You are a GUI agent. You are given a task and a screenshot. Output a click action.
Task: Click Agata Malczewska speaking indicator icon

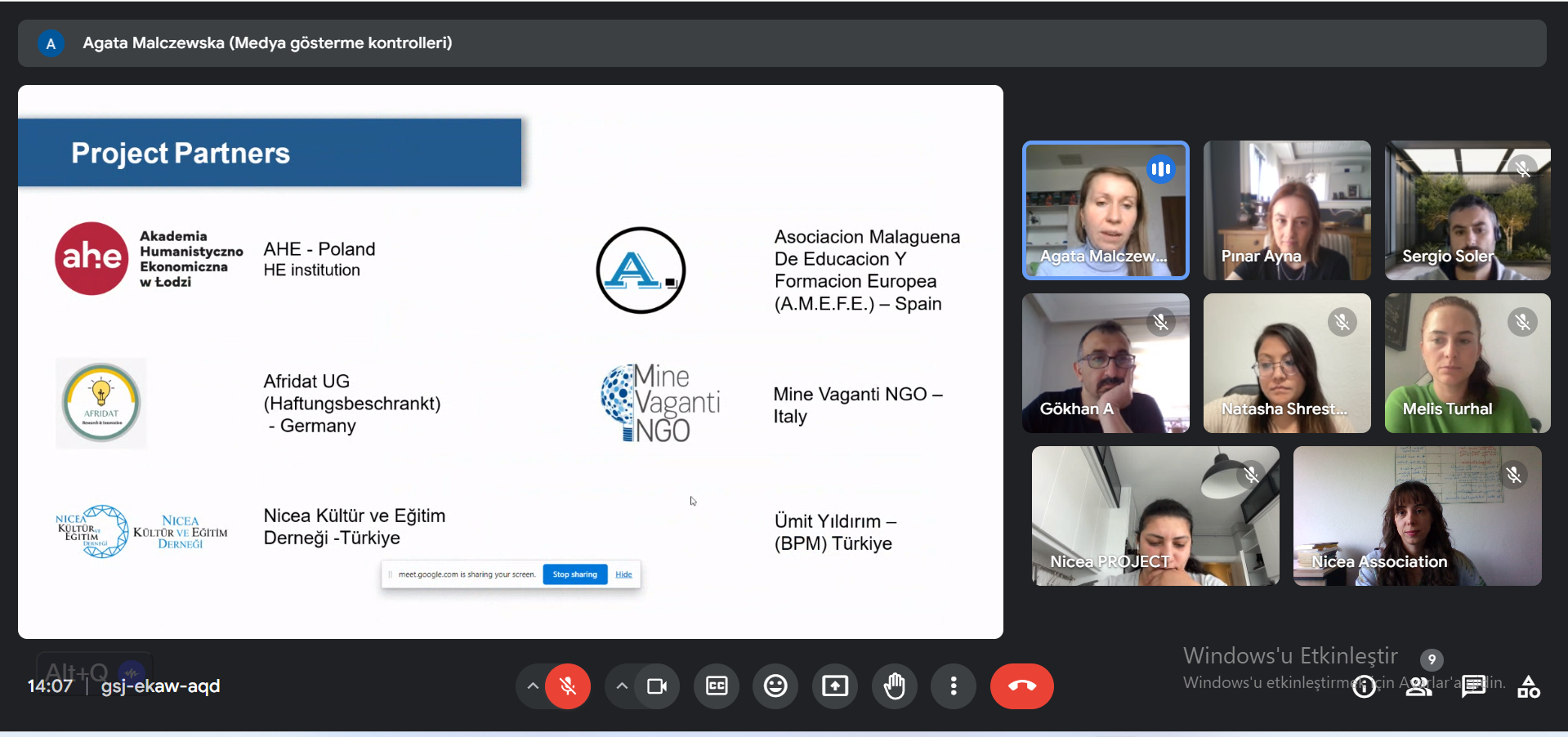(1160, 169)
